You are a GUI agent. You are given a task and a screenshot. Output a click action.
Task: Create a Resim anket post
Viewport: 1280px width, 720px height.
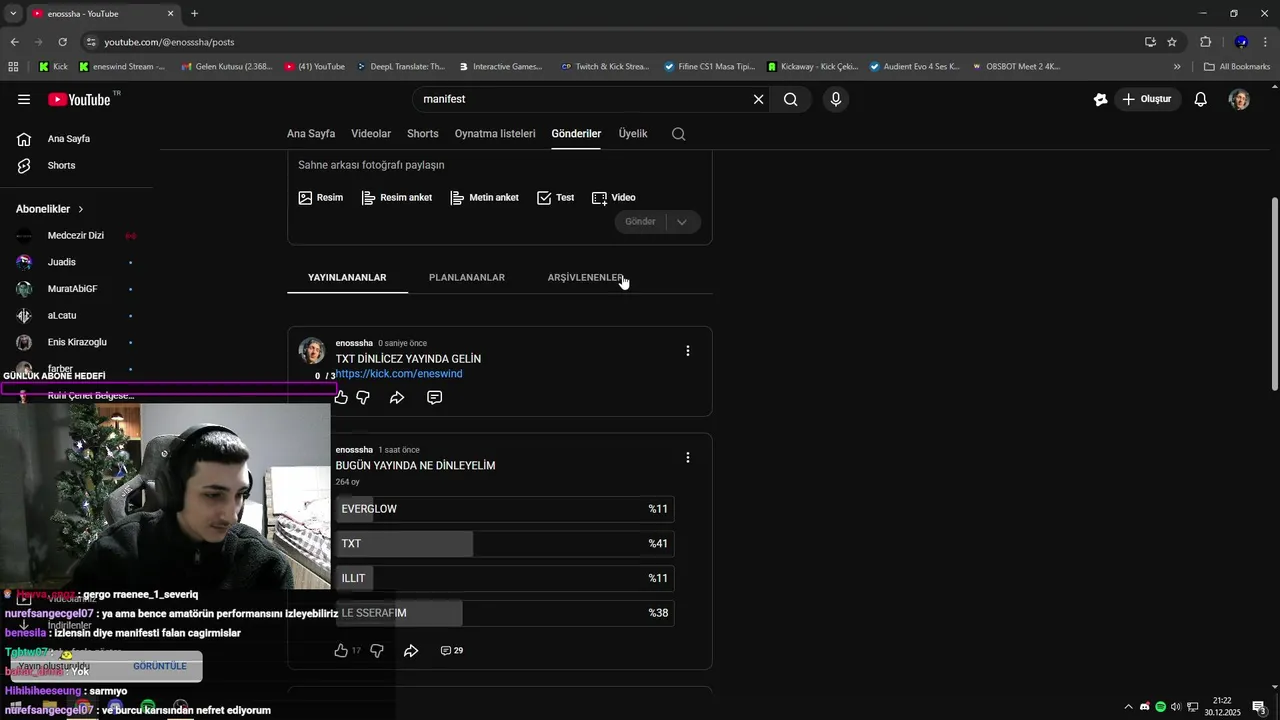point(397,198)
